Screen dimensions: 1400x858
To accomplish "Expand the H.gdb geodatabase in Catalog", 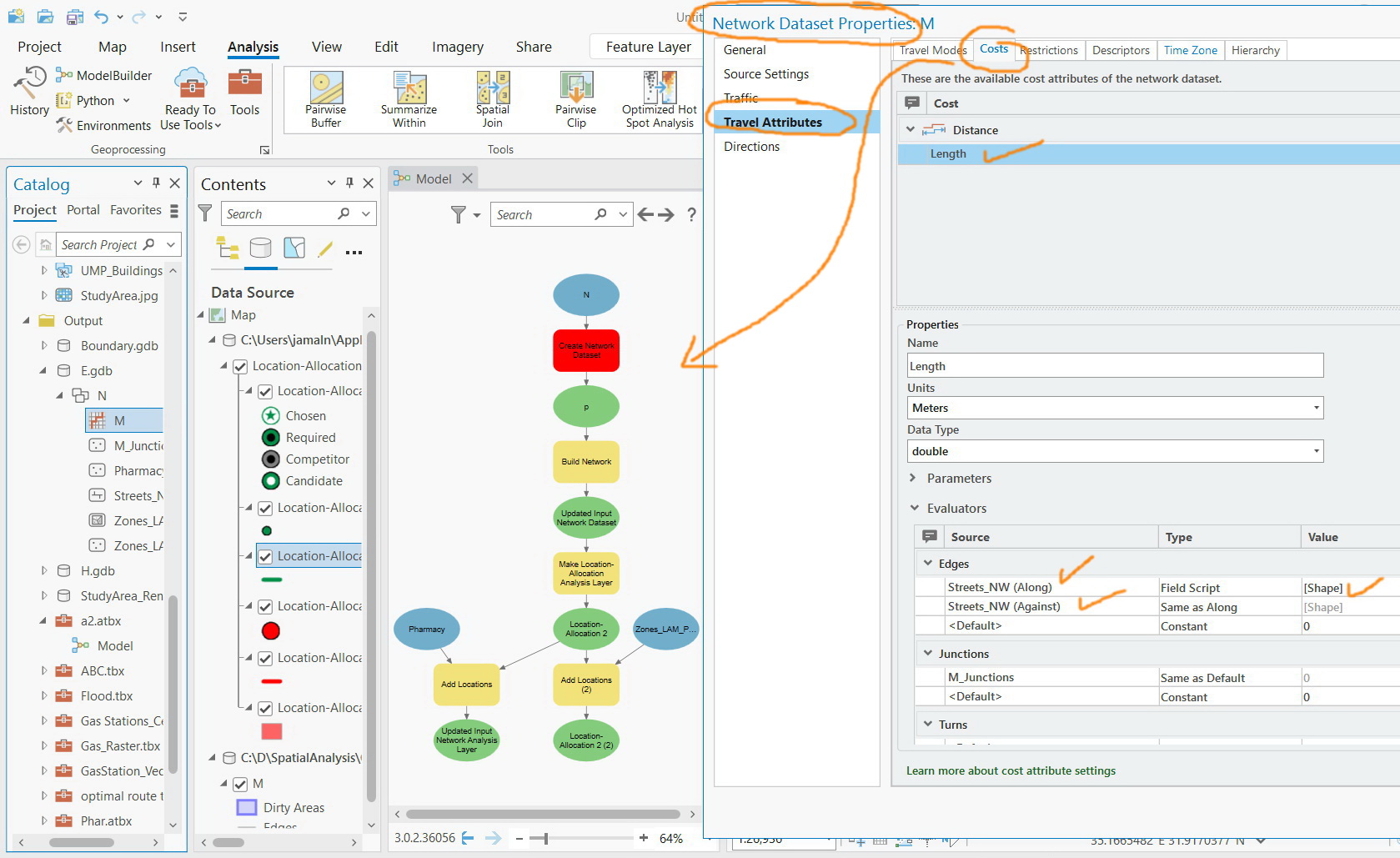I will point(44,571).
